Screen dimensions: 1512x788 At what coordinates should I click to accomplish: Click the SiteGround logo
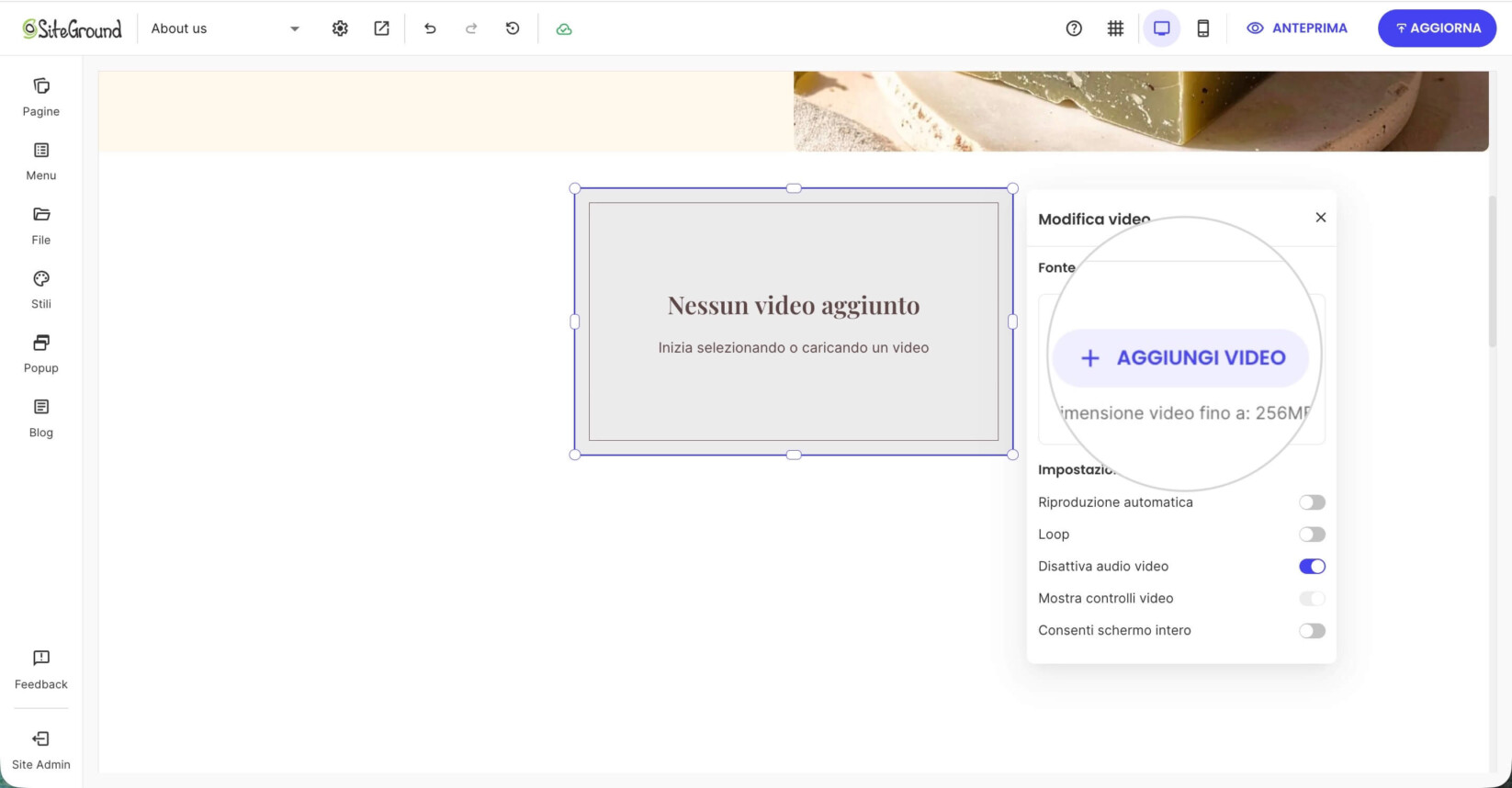coord(72,28)
